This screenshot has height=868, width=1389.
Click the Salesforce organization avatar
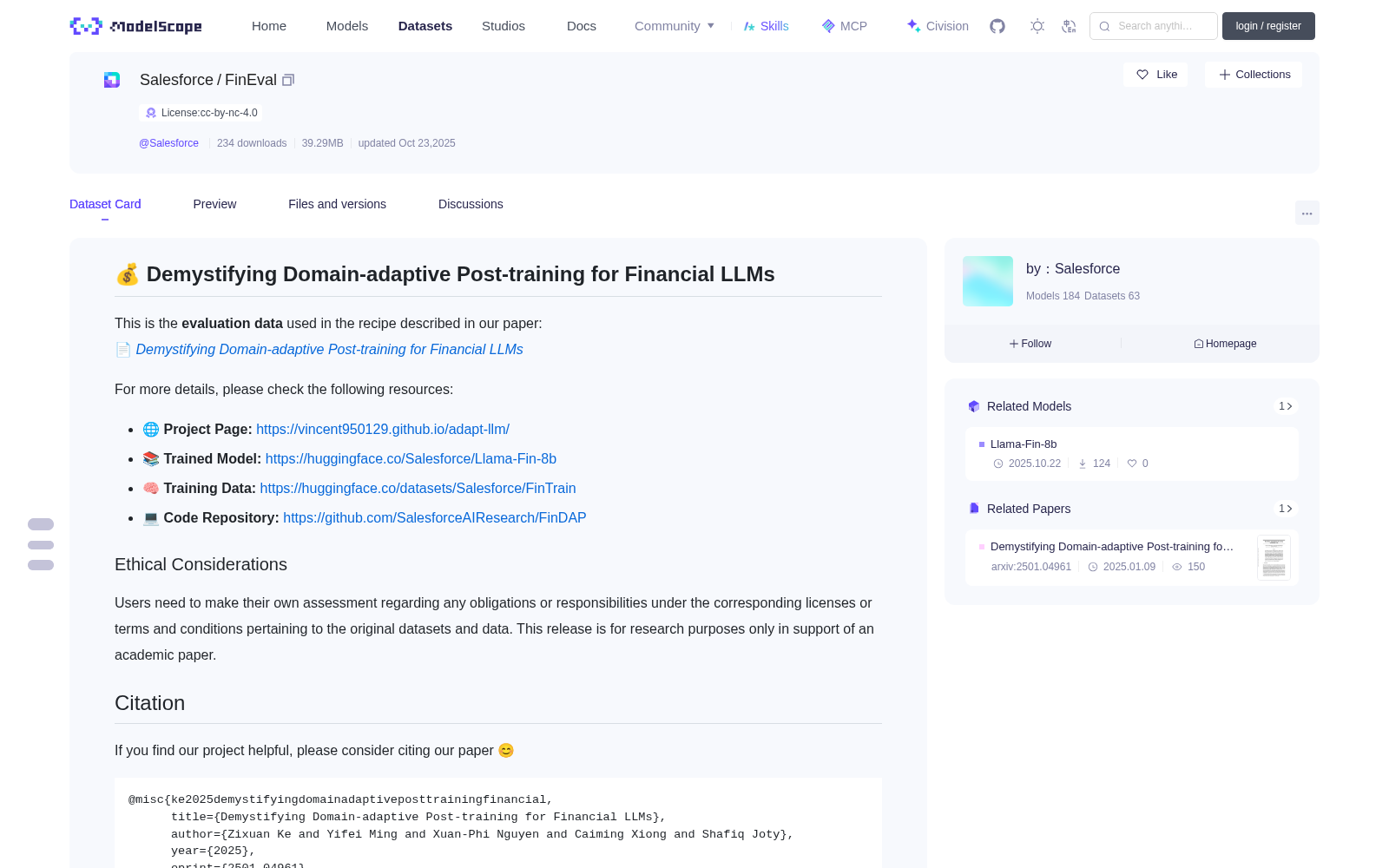(988, 281)
